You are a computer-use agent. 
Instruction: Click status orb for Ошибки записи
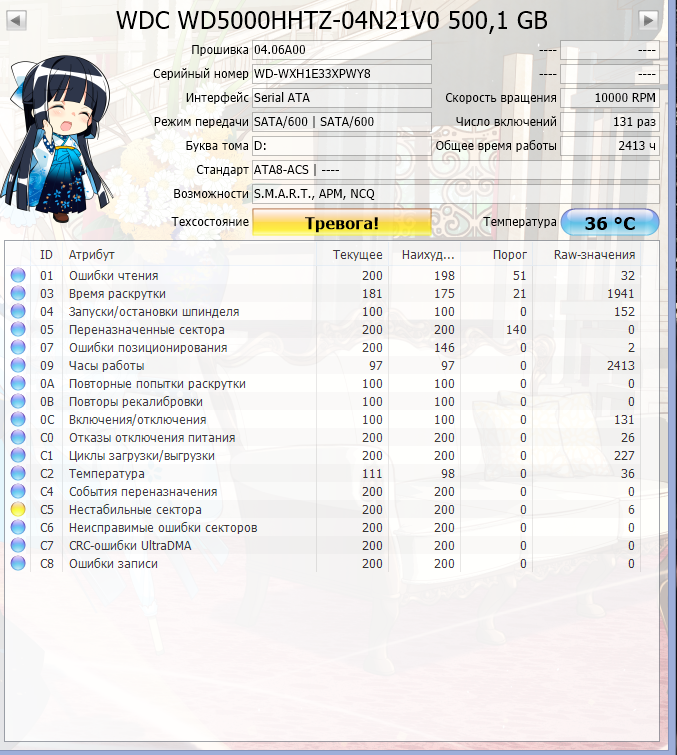coord(18,563)
